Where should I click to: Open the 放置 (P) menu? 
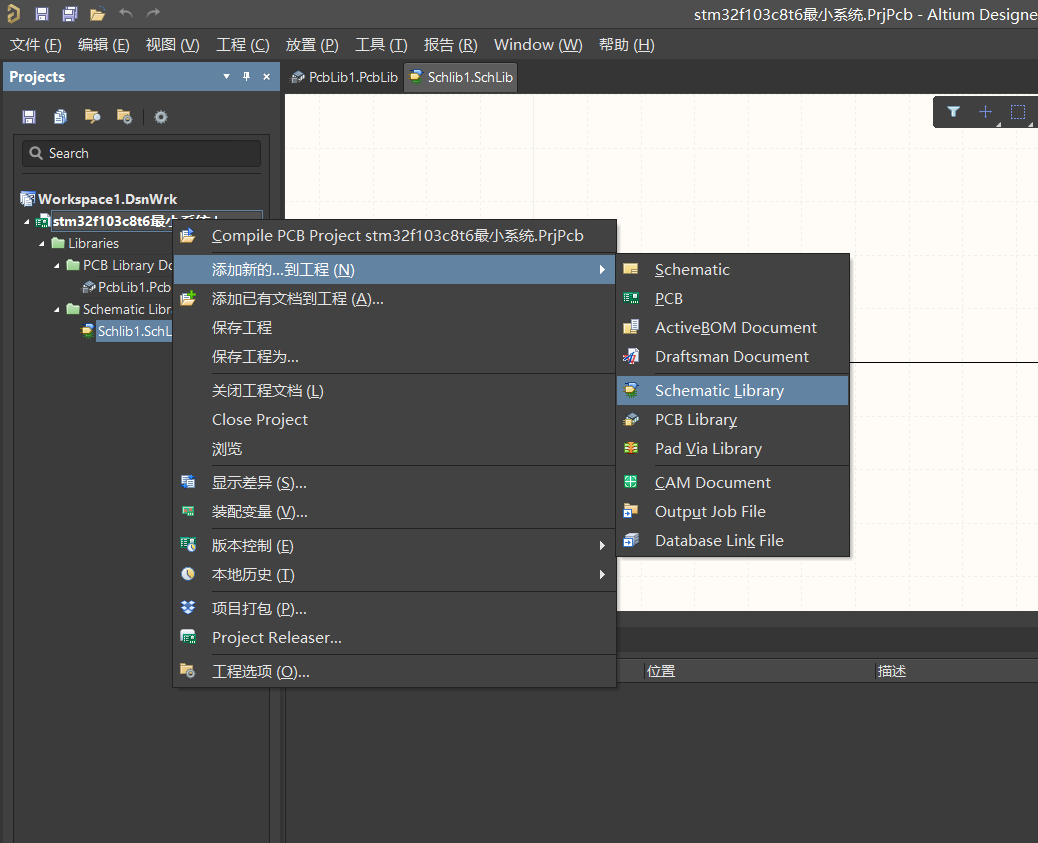click(x=312, y=45)
